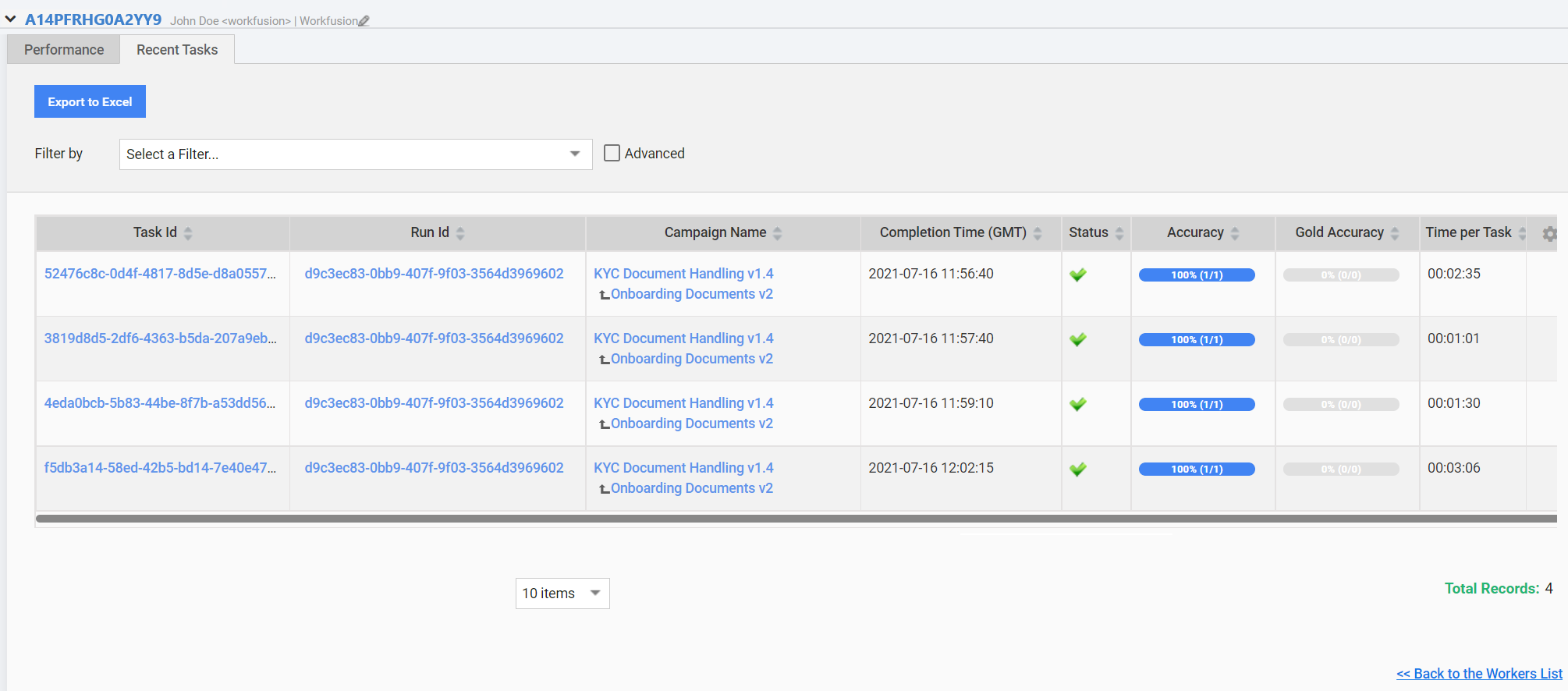Screen dimensions: 1568x691
Task: Click the 100% accuracy bar for task 52476c8c
Action: click(x=1197, y=275)
